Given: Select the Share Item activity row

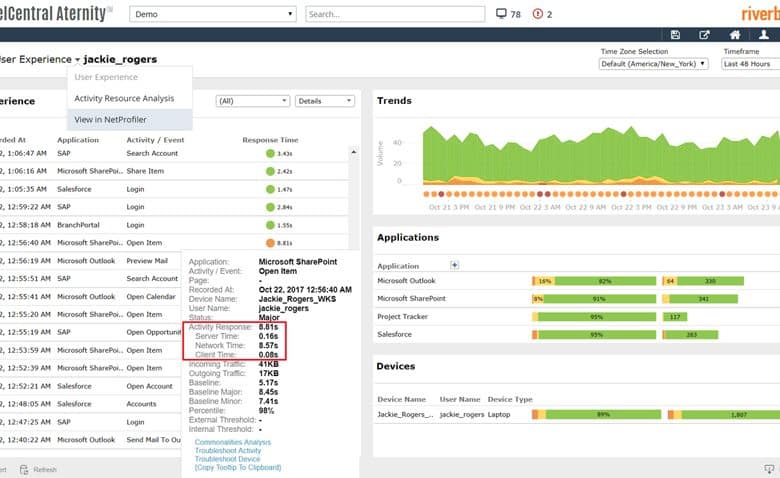Looking at the screenshot, I should [x=174, y=171].
